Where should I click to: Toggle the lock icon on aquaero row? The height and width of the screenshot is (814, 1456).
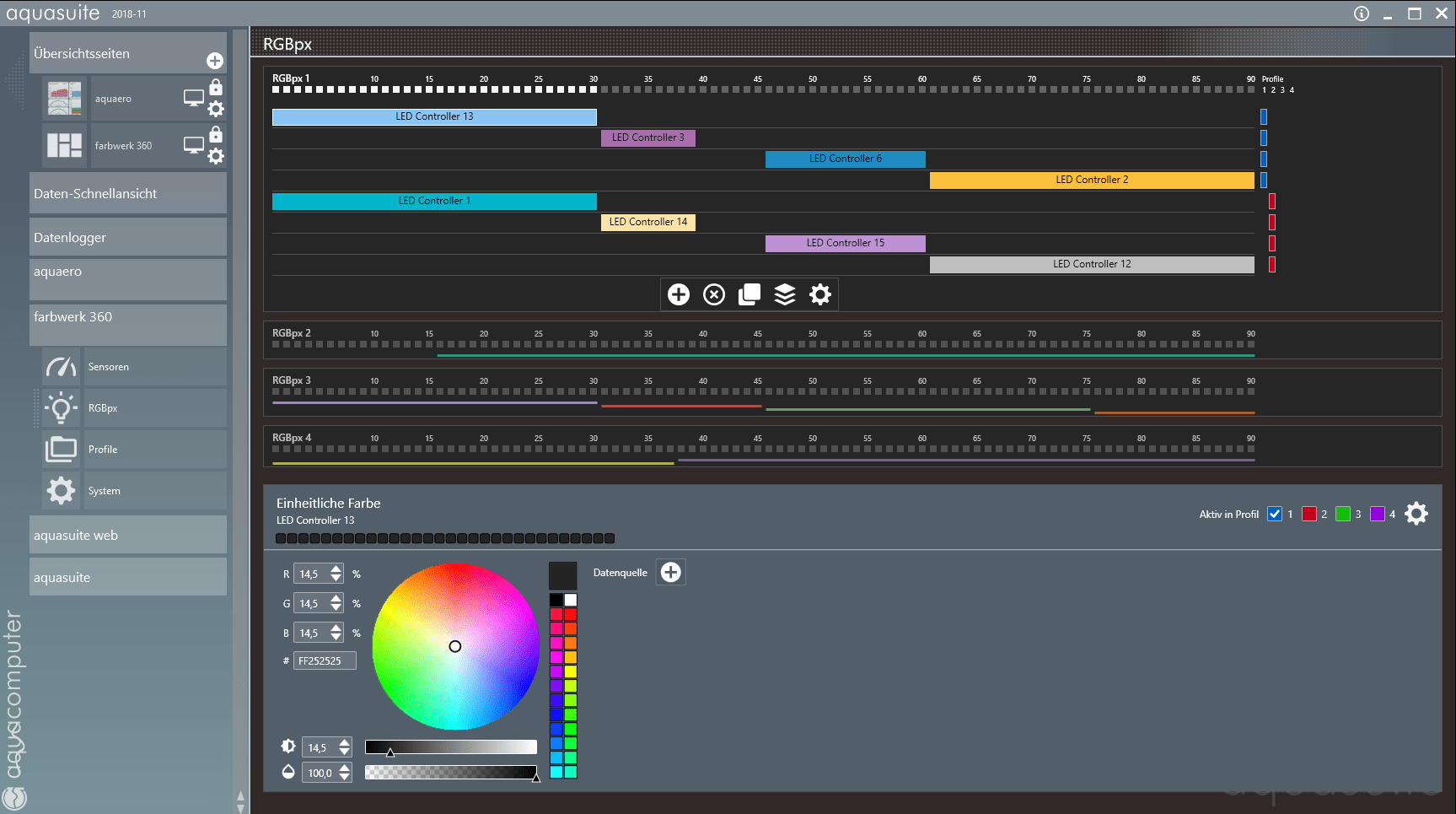[x=216, y=87]
